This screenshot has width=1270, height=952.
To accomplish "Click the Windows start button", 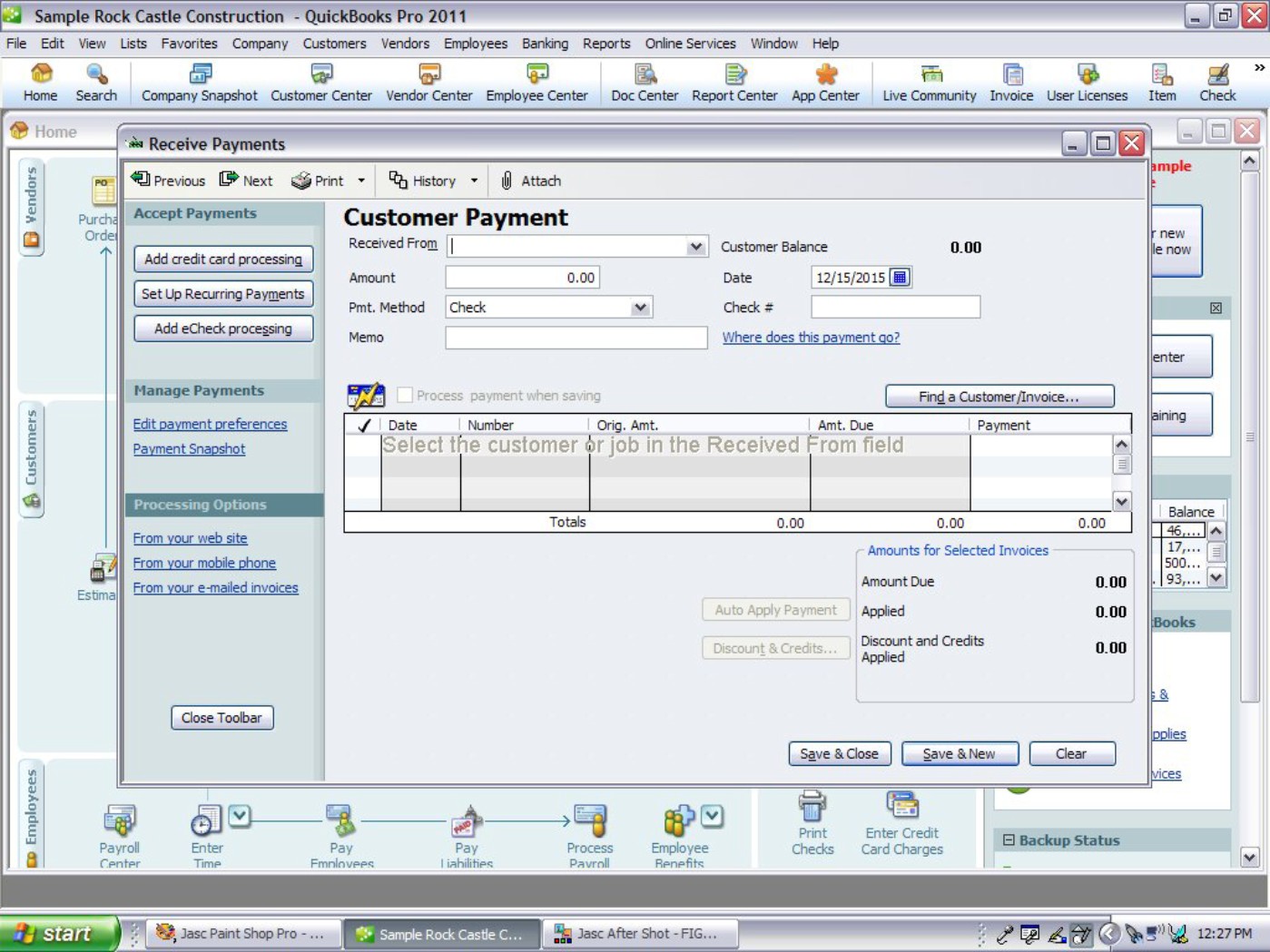I will click(59, 933).
